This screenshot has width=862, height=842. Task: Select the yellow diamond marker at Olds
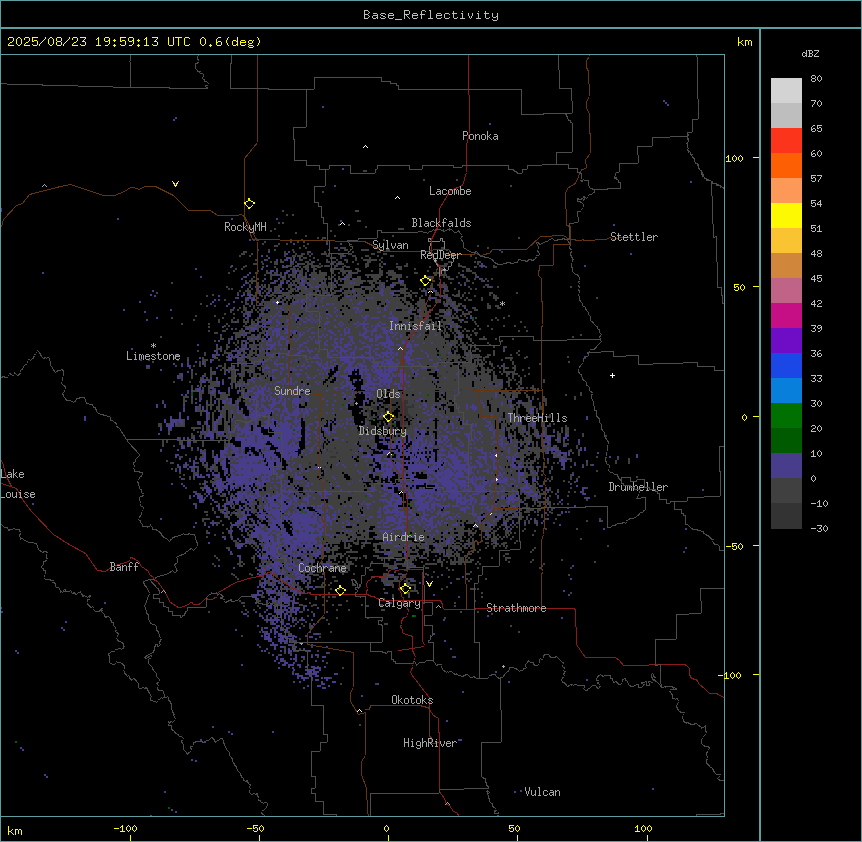389,416
